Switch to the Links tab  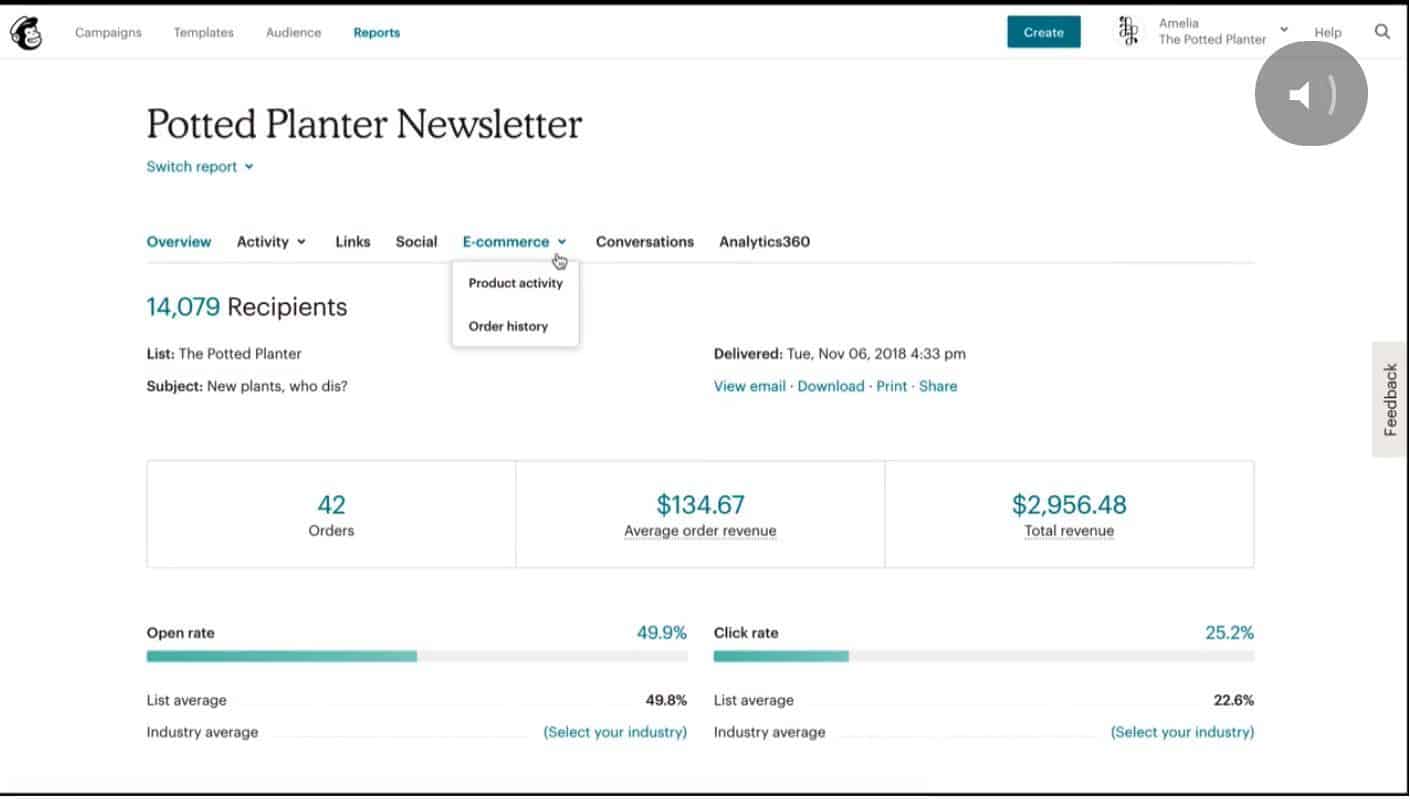point(352,242)
